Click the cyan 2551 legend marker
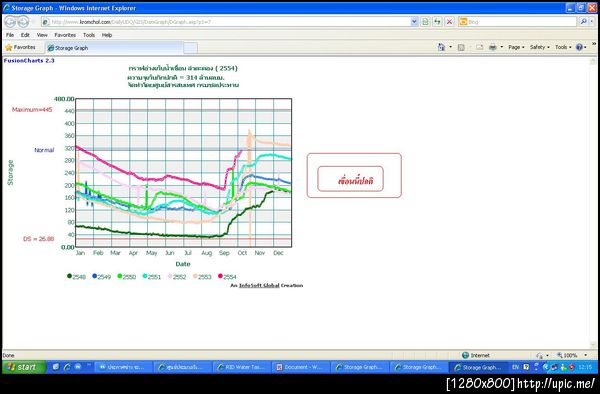Viewport: 600px width, 394px height. tap(145, 276)
